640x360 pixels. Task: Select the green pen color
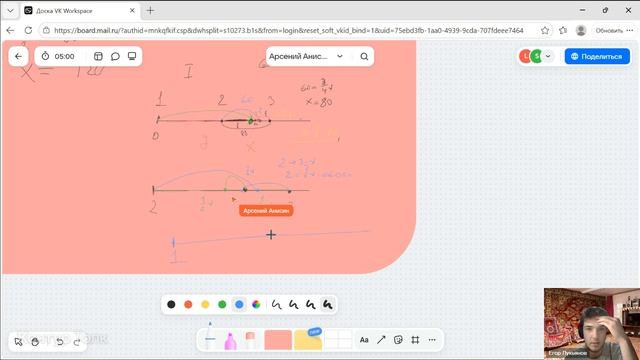pos(222,304)
